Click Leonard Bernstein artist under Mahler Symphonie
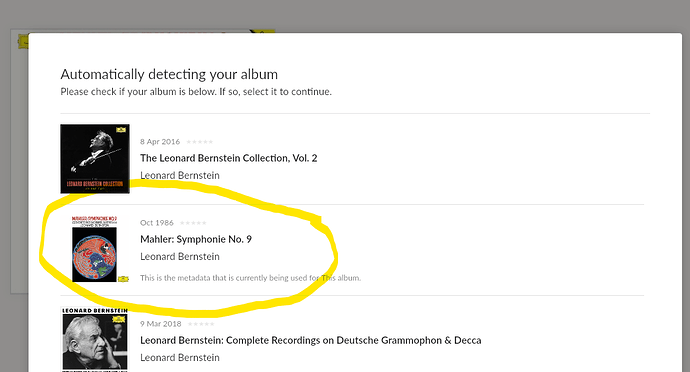This screenshot has width=690, height=372. point(180,256)
